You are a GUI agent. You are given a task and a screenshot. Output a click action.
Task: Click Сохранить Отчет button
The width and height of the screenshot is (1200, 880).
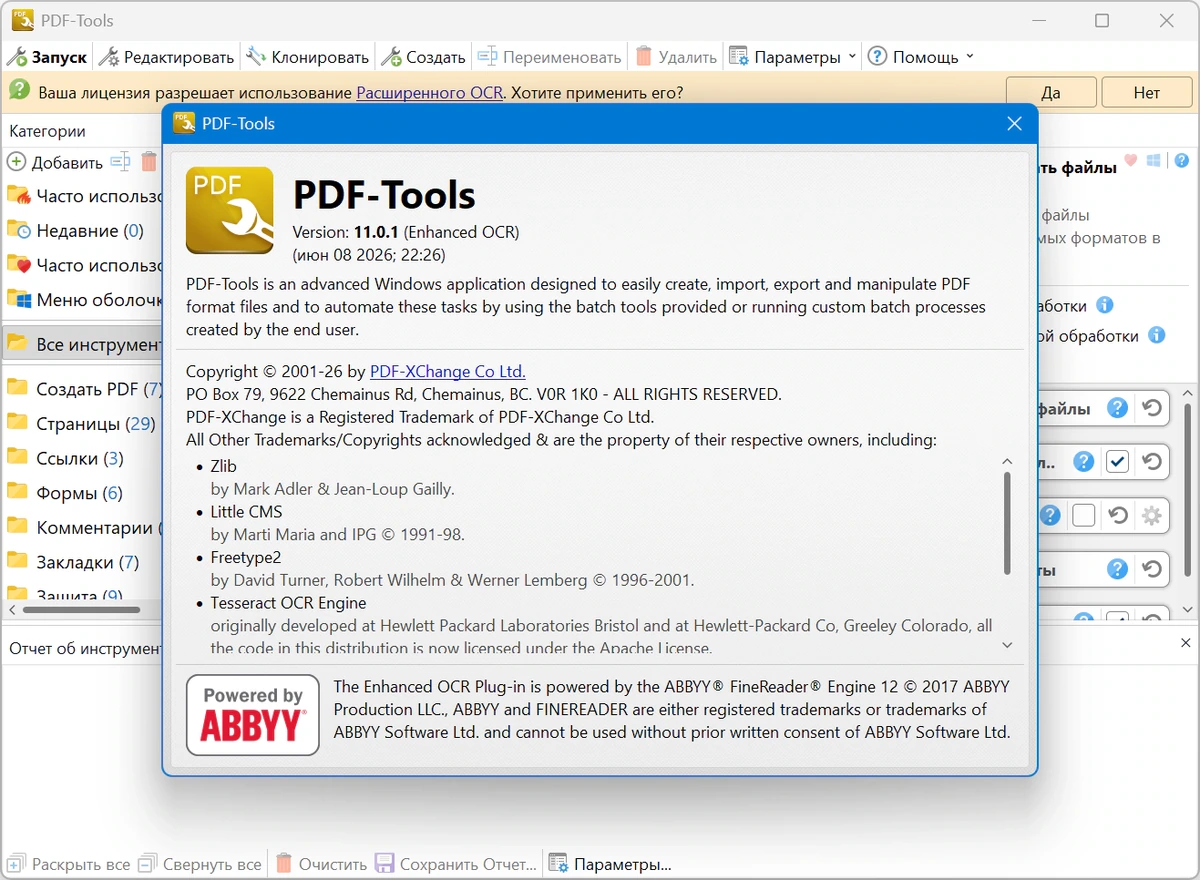point(456,864)
